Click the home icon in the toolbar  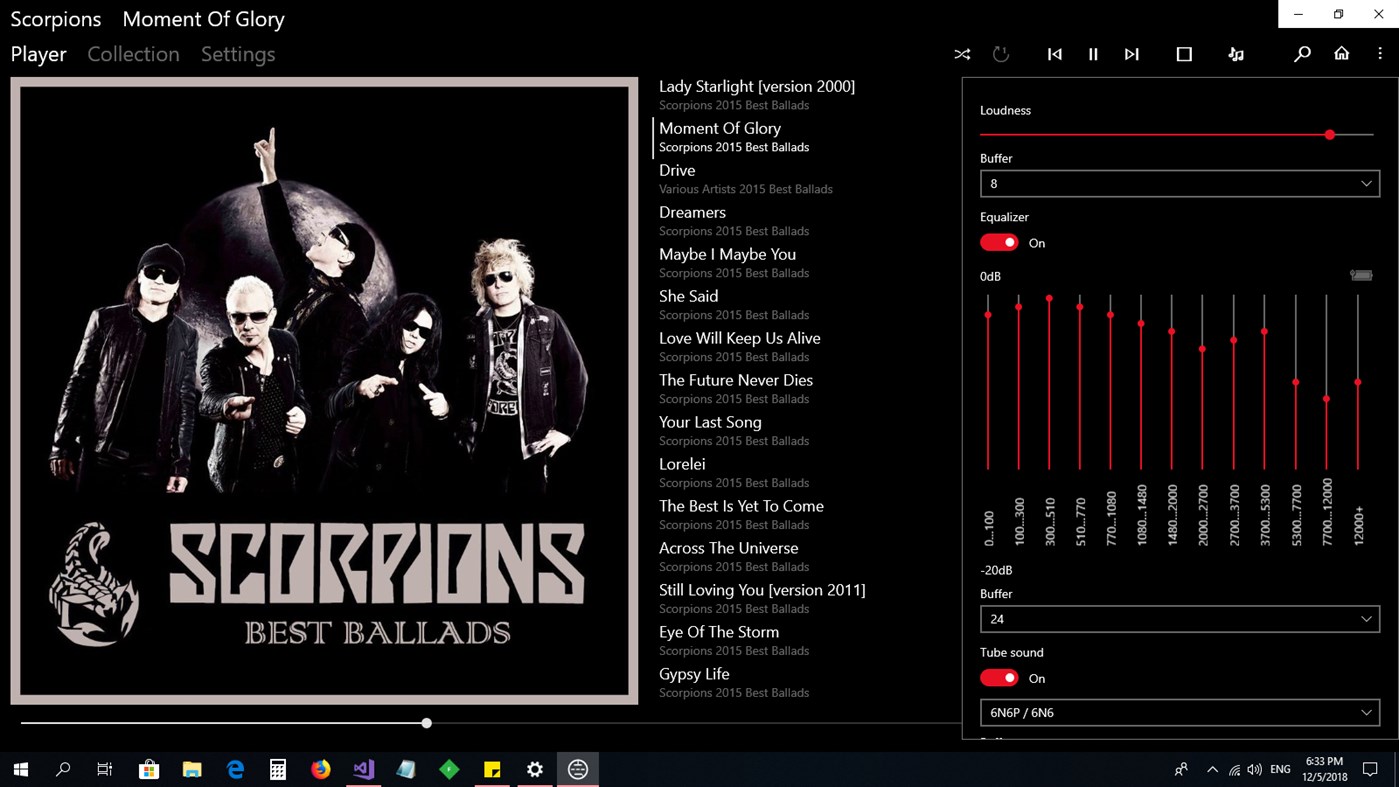point(1342,54)
